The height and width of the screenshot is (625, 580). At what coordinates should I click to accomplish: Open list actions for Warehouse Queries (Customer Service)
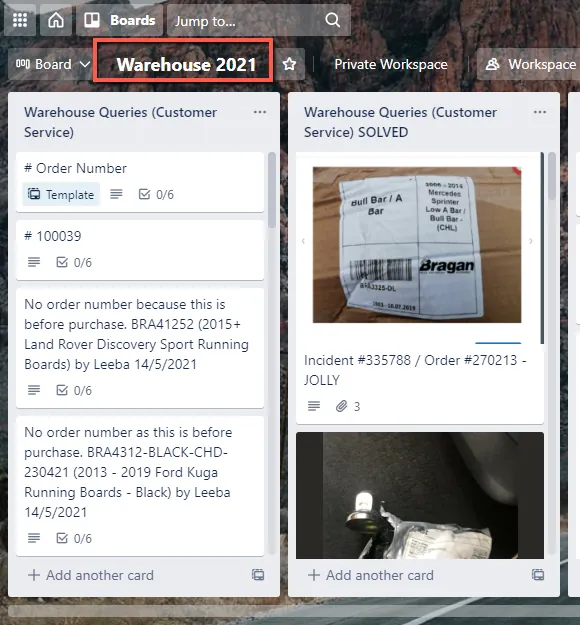(x=260, y=112)
